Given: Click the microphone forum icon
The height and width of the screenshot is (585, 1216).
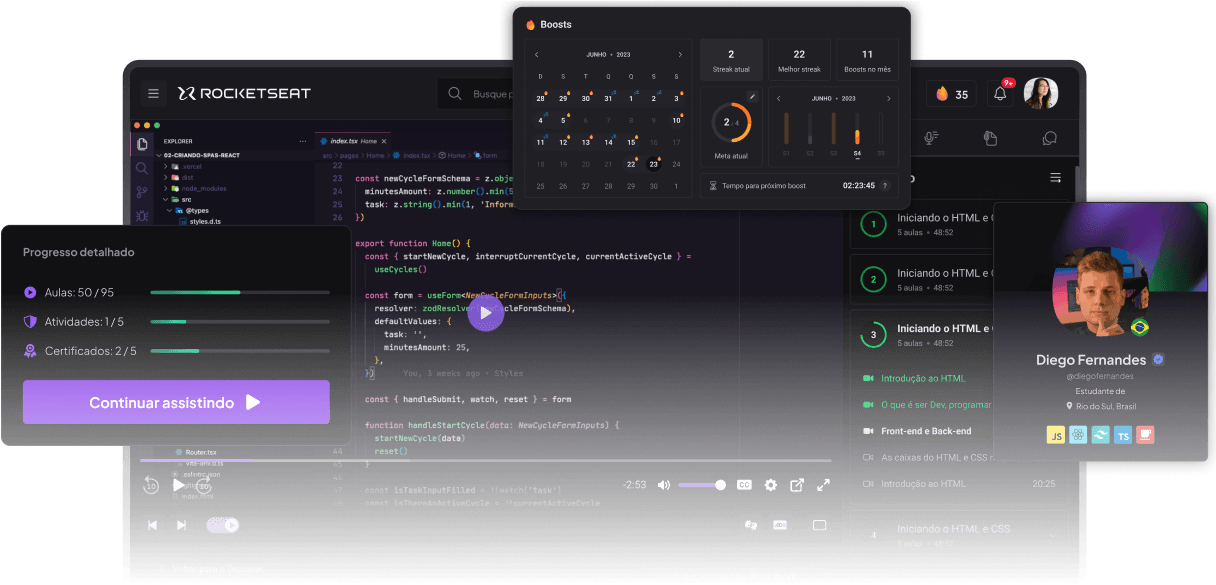Looking at the screenshot, I should coord(929,138).
